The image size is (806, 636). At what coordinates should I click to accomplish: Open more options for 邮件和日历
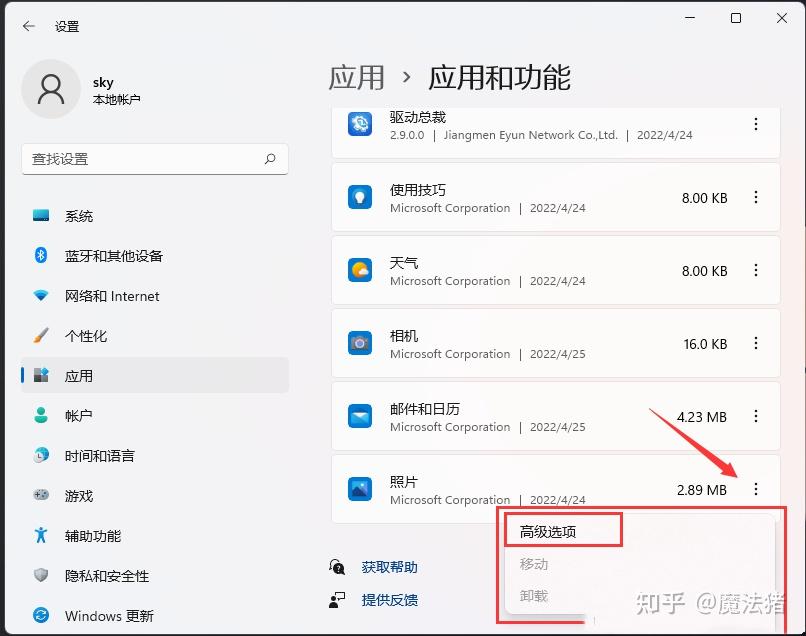[x=756, y=416]
